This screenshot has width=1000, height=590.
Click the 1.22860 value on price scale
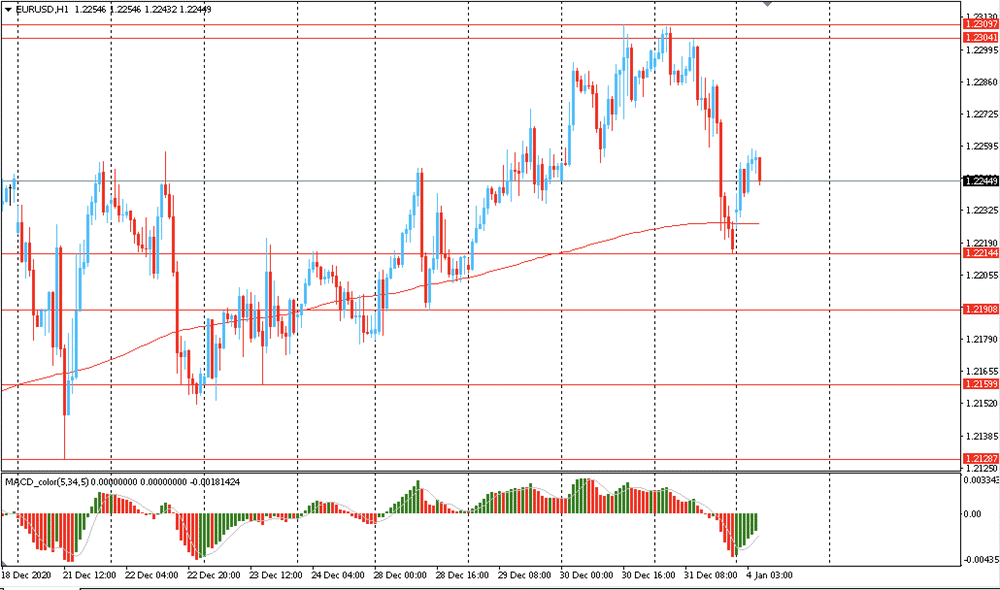tap(982, 82)
